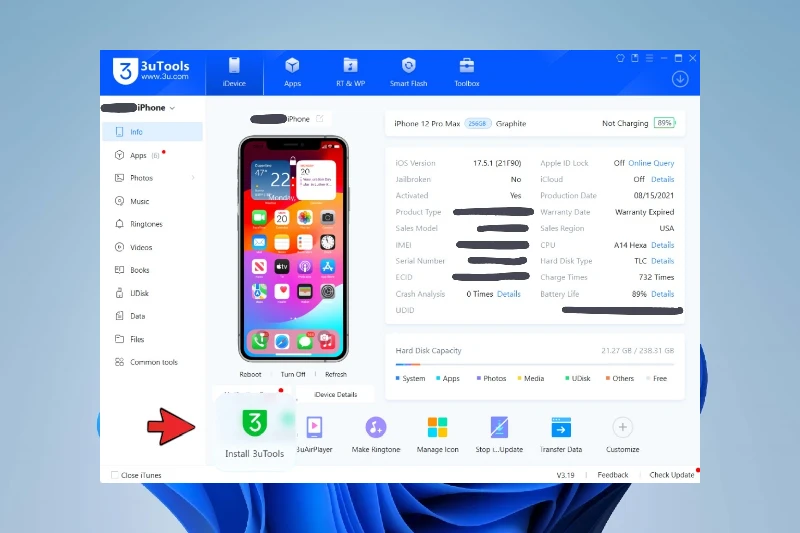800x533 pixels.
Task: Click the 21.27 GB / 238.31 GB capacity text
Action: tap(637, 350)
